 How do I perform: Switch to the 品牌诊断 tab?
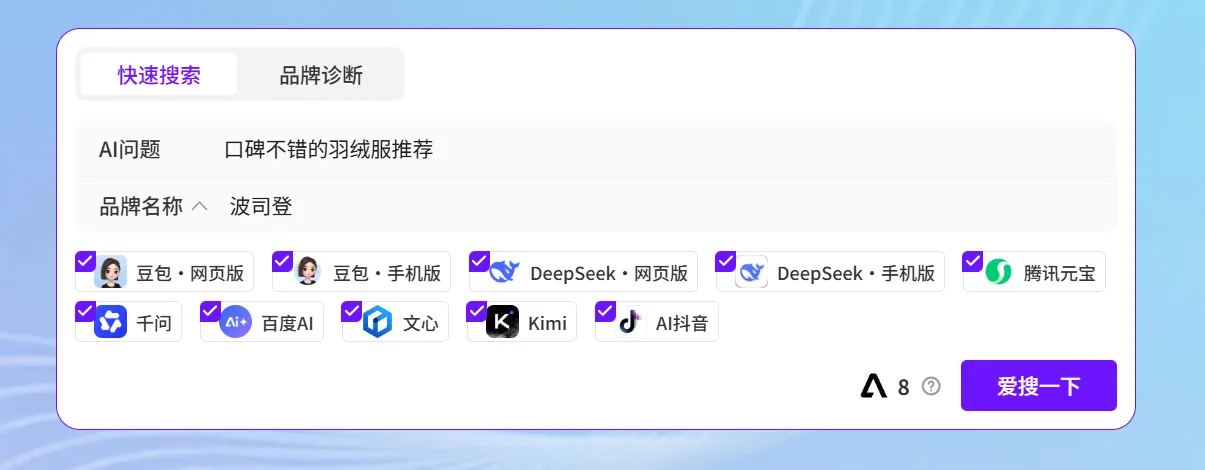pos(321,75)
